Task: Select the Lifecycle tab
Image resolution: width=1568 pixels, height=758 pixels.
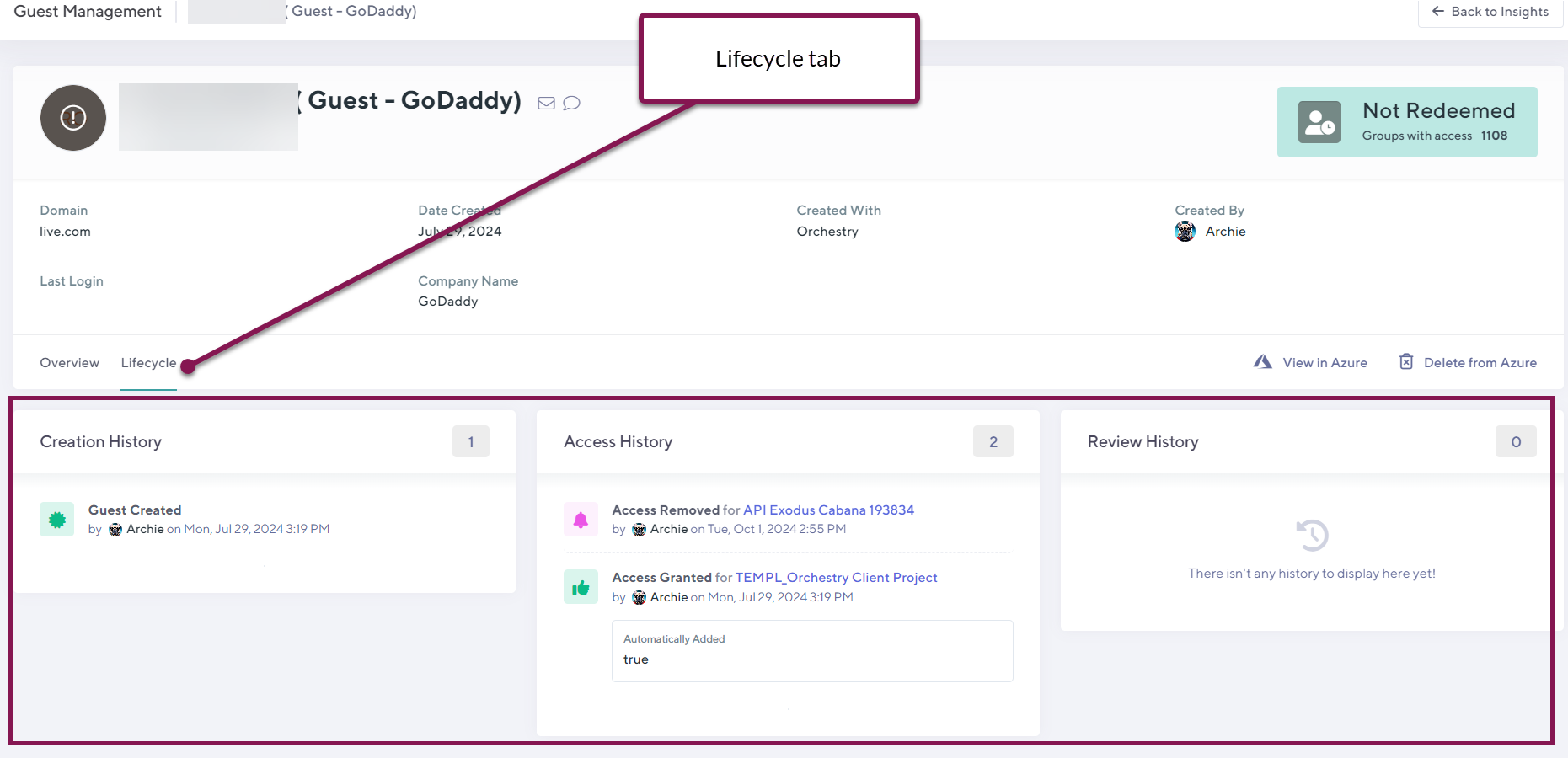Action: (148, 363)
